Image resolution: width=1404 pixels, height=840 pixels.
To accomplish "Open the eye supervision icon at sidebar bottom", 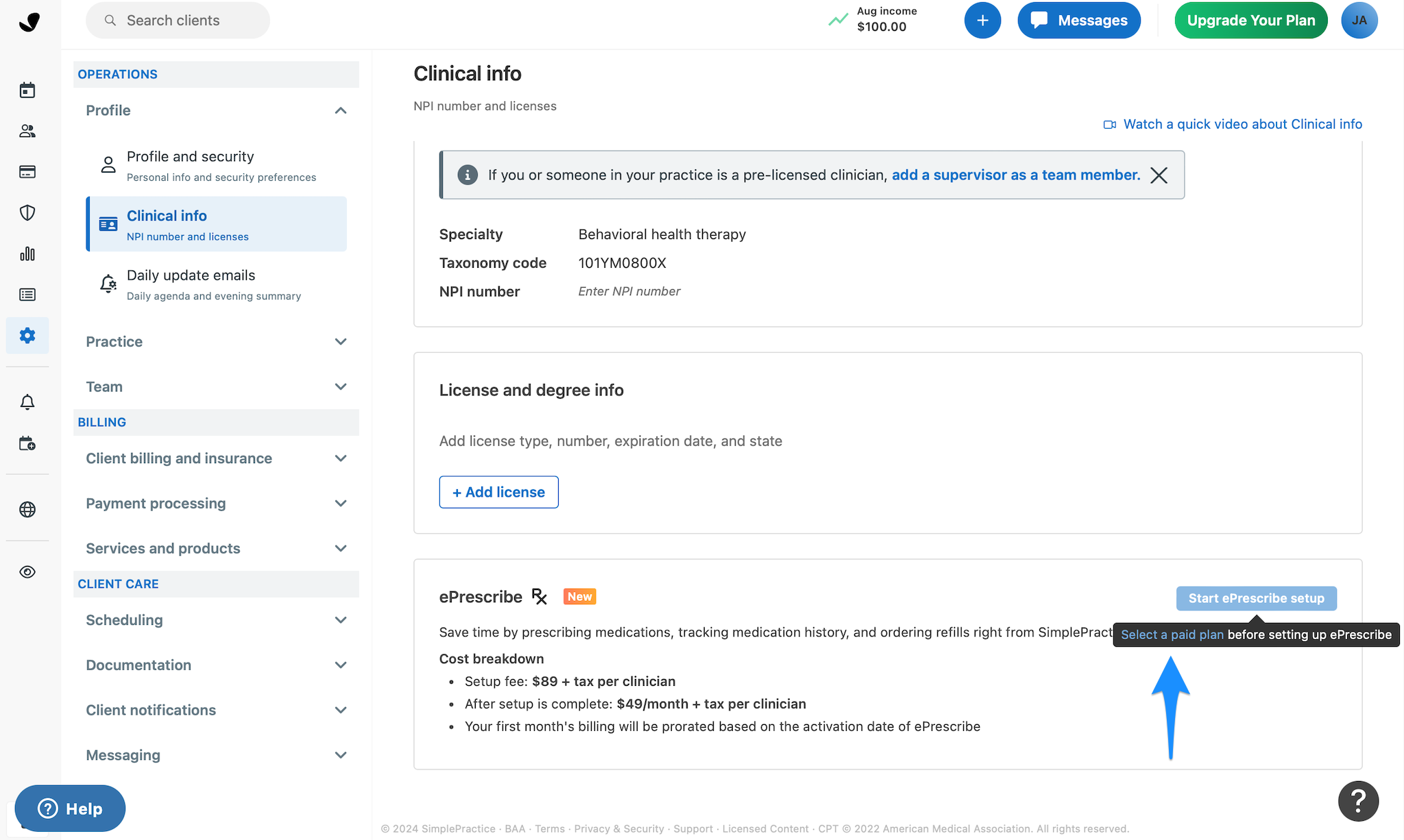I will point(27,571).
